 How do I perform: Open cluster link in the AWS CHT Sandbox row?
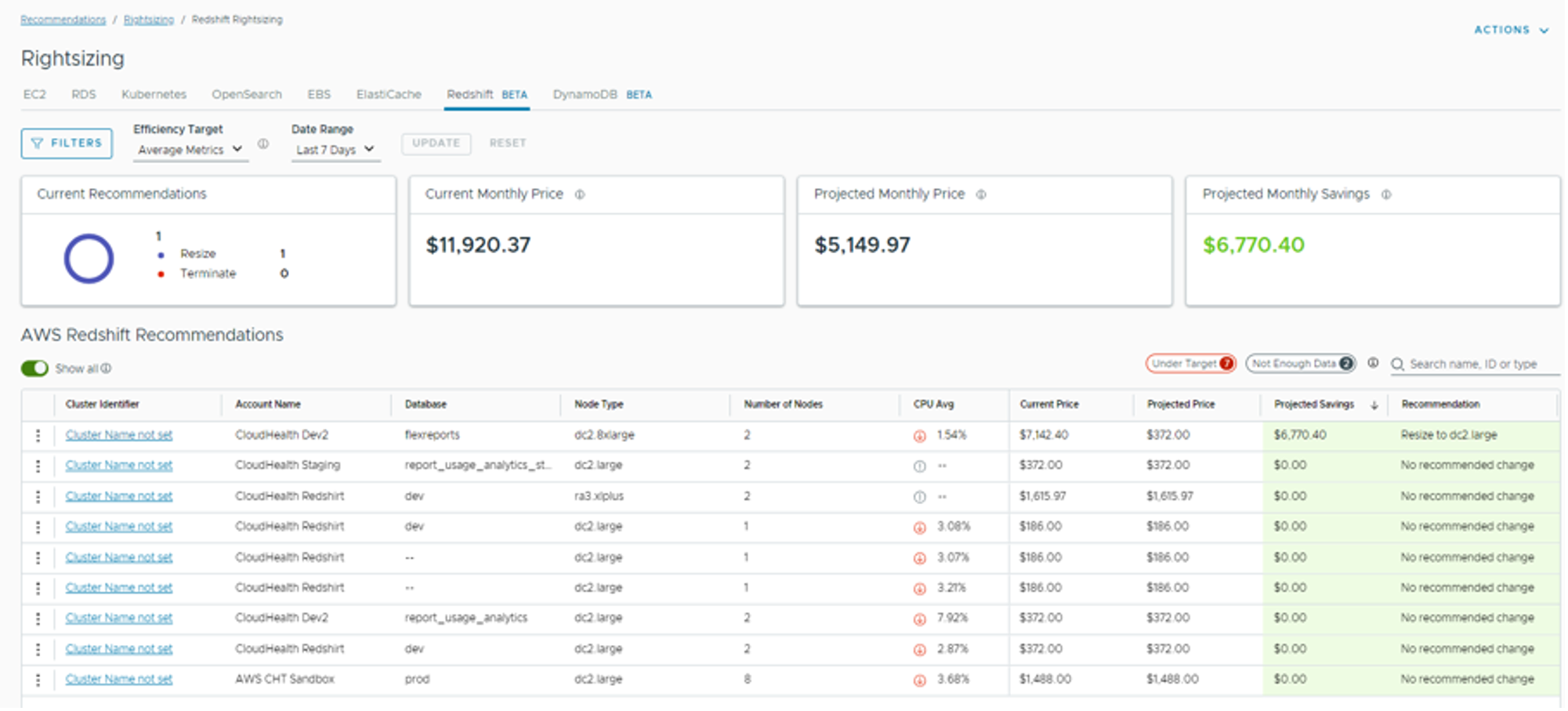pyautogui.click(x=119, y=680)
